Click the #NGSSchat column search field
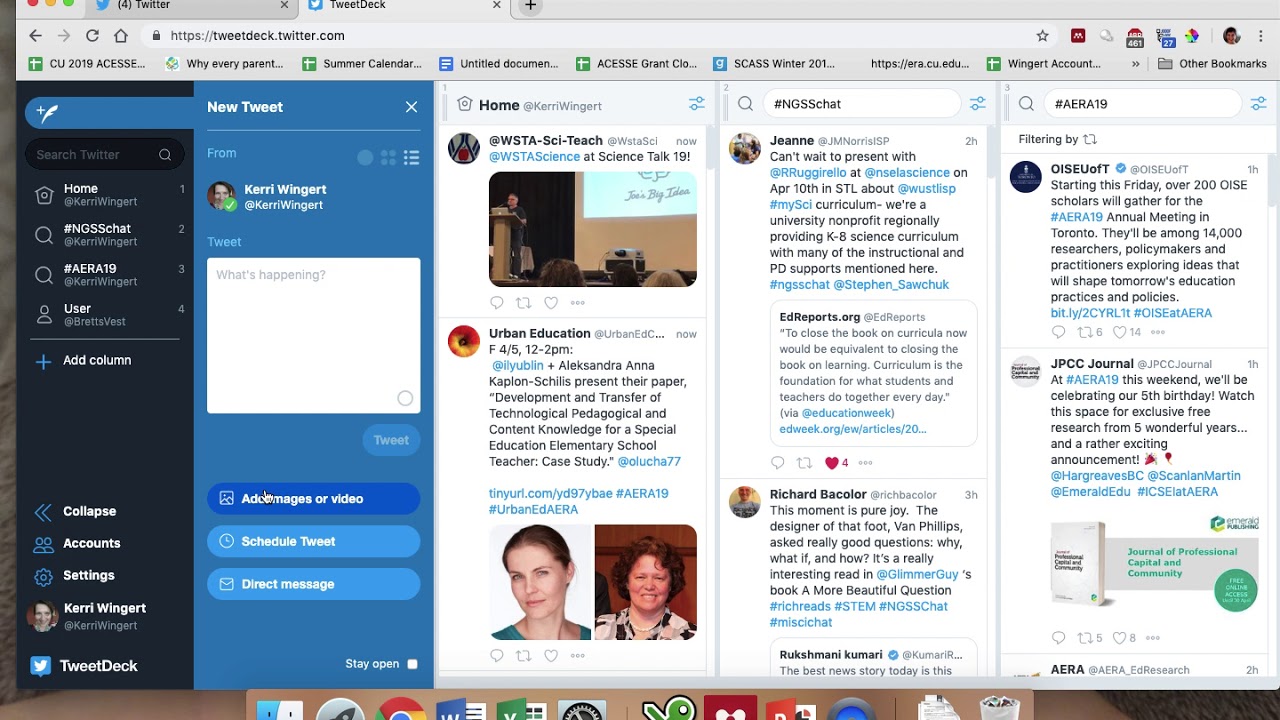 860,104
